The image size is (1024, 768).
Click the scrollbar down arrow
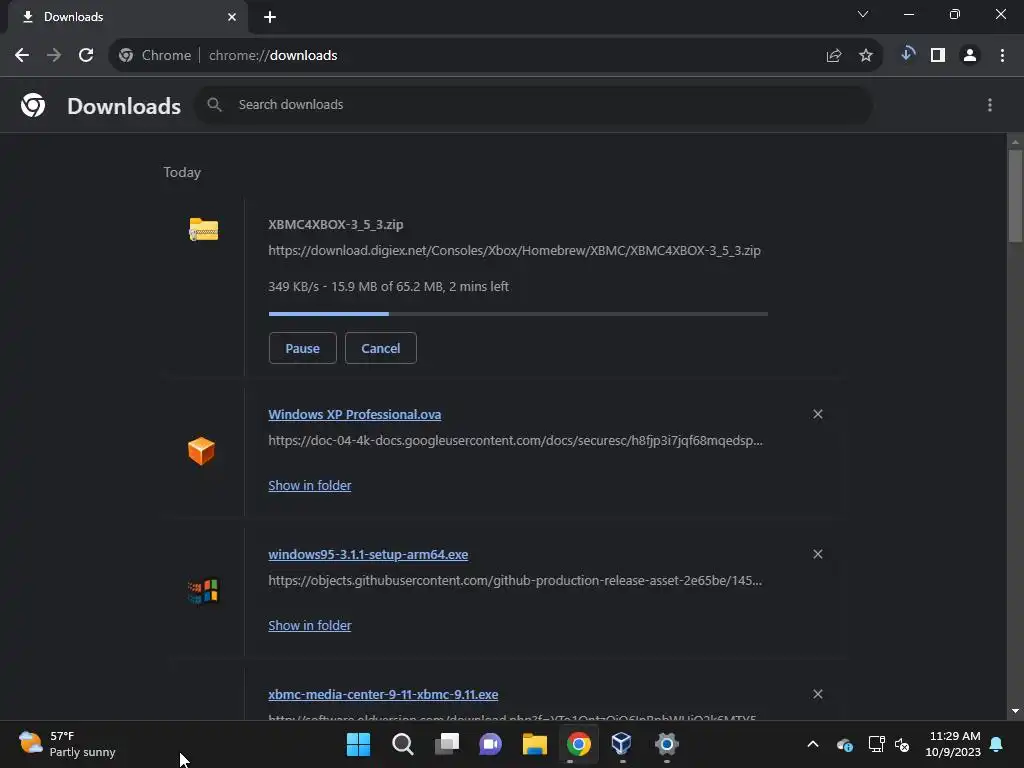pos(1015,711)
